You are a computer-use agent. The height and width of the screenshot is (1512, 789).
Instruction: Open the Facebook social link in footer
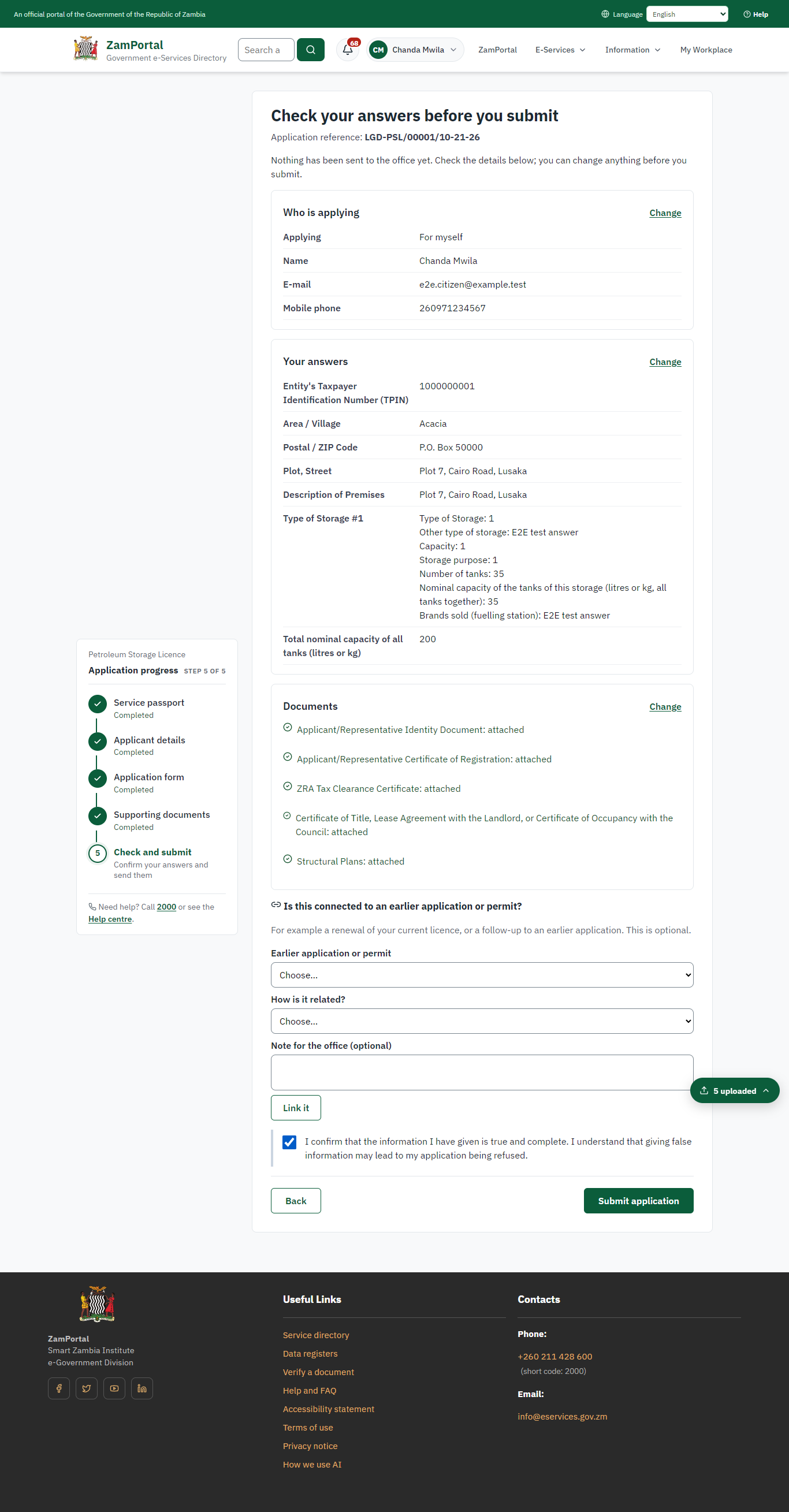click(x=59, y=1388)
